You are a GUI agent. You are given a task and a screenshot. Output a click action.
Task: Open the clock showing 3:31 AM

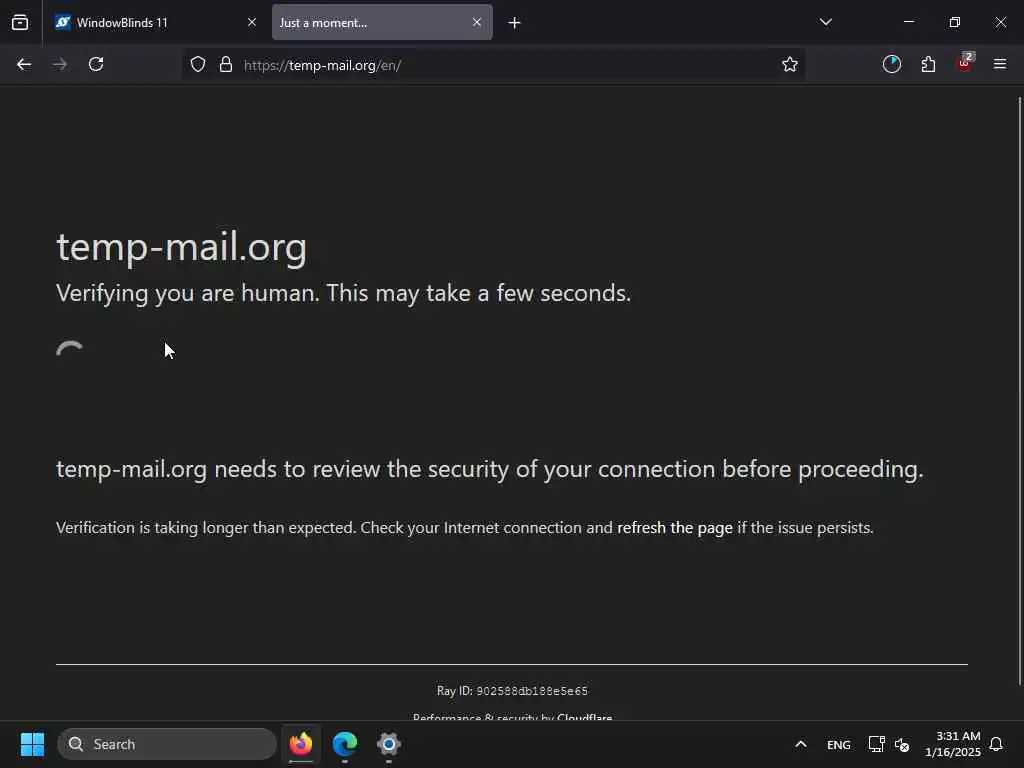[x=953, y=744]
